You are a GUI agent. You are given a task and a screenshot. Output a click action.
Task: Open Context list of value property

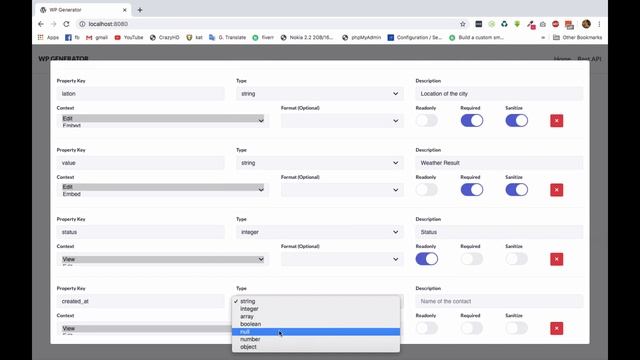pyautogui.click(x=162, y=190)
